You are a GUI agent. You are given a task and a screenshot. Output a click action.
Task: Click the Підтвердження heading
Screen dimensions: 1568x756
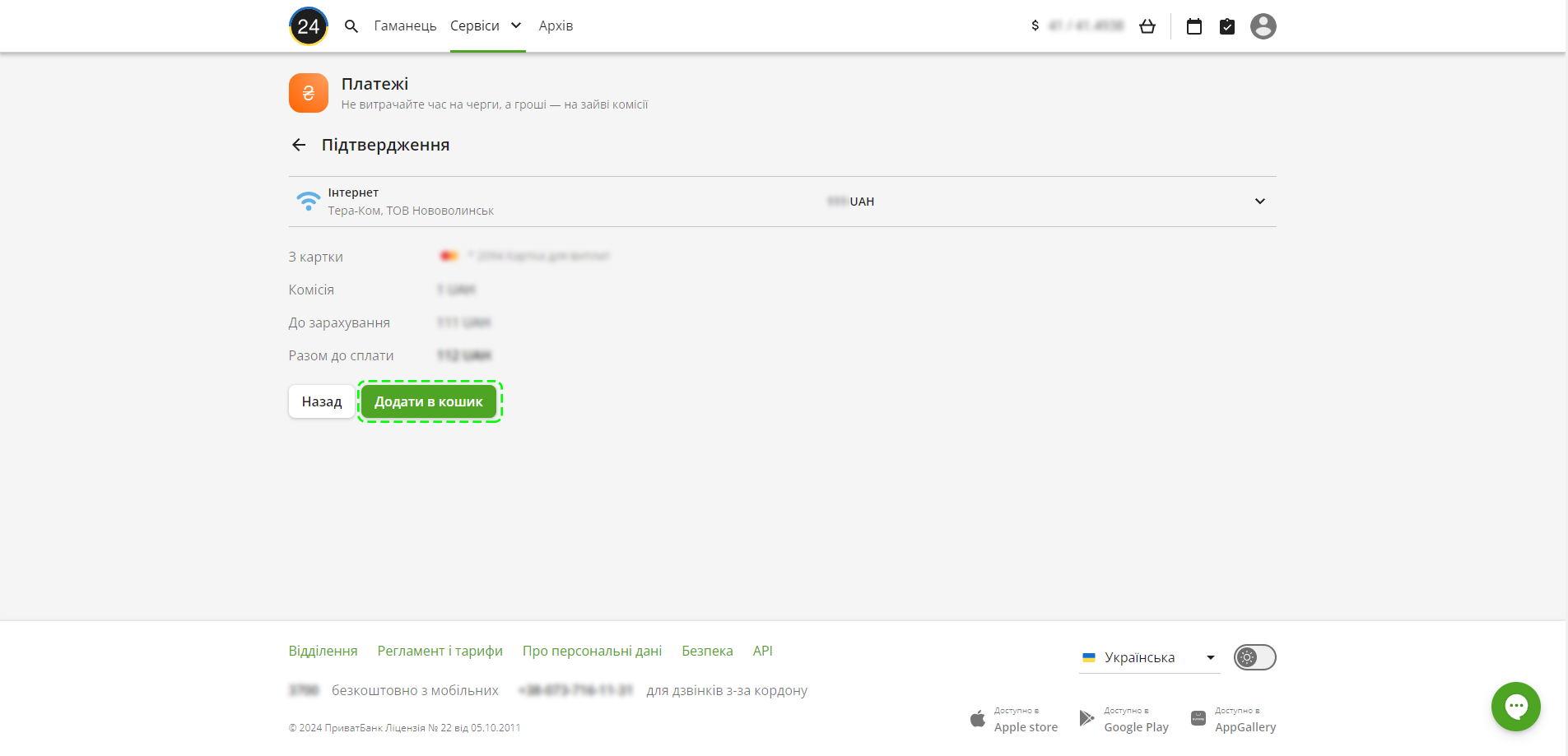[385, 145]
